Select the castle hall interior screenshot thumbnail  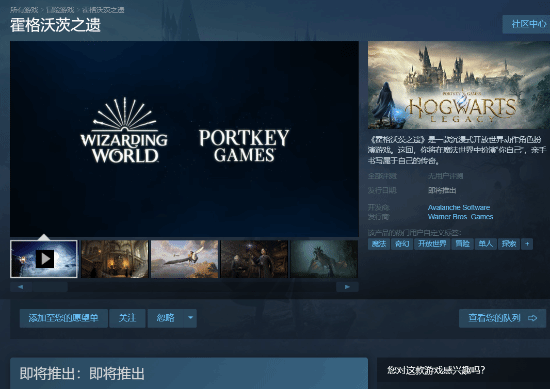(x=115, y=259)
